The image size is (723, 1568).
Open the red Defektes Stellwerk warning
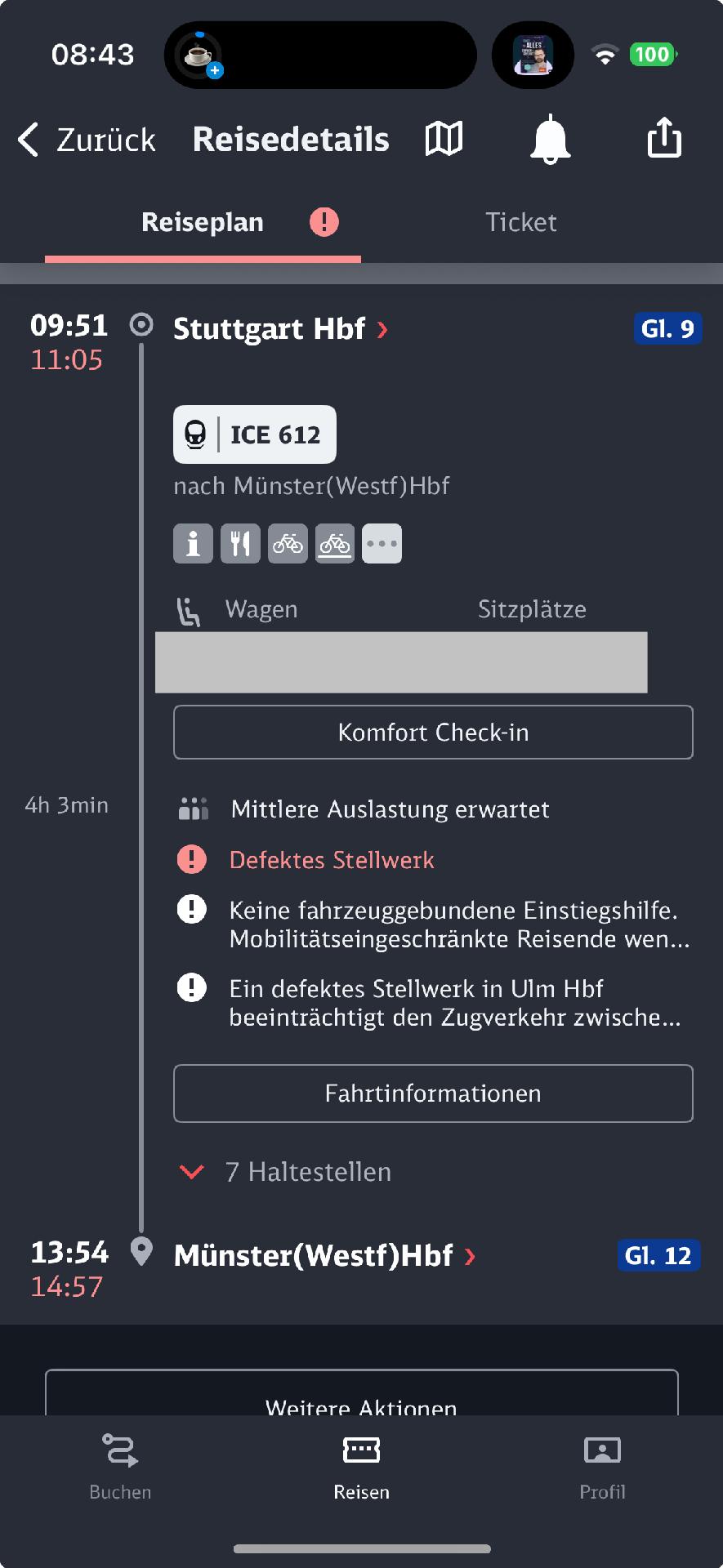(332, 860)
